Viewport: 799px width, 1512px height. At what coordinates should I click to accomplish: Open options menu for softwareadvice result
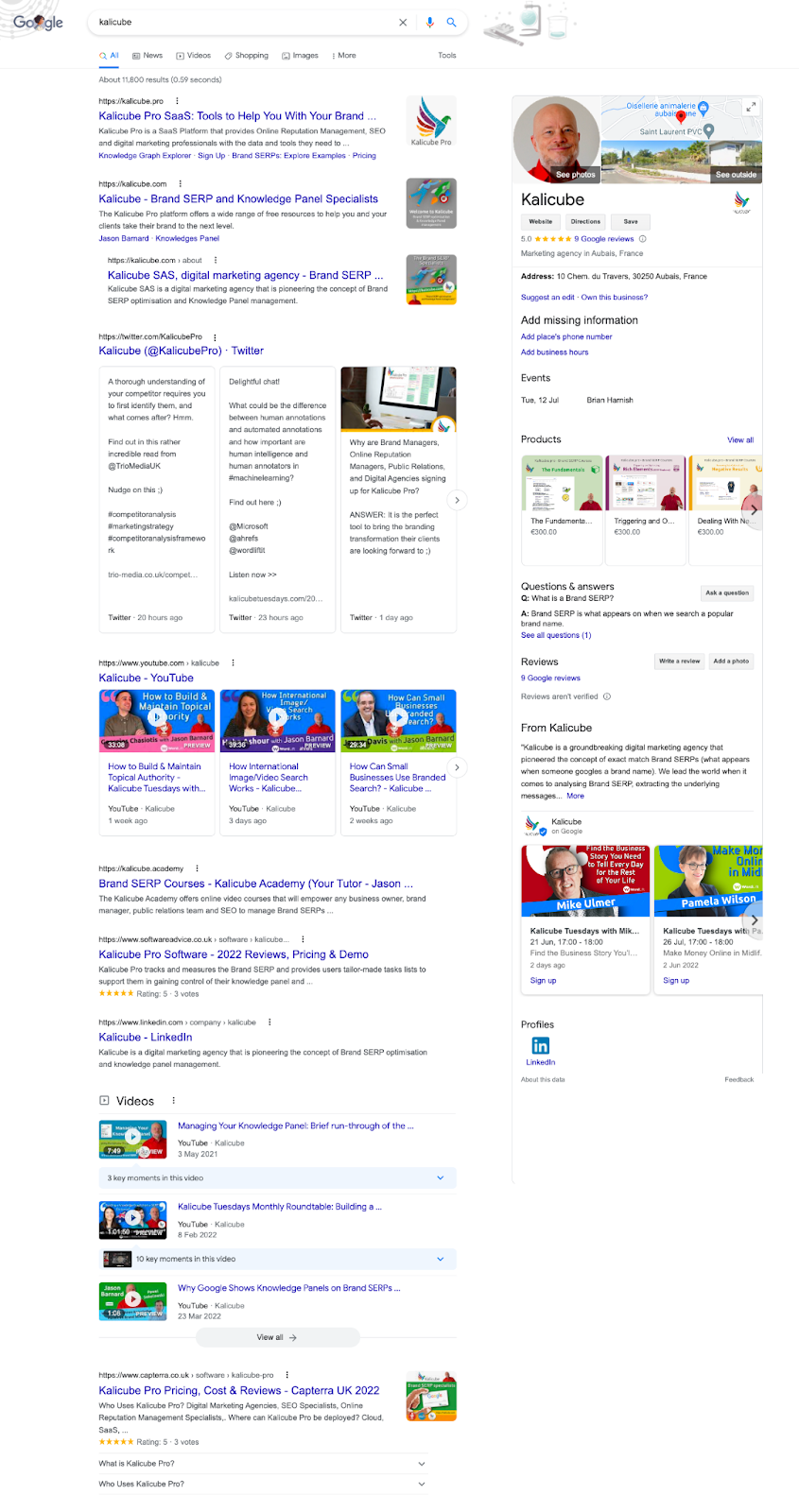click(x=302, y=939)
